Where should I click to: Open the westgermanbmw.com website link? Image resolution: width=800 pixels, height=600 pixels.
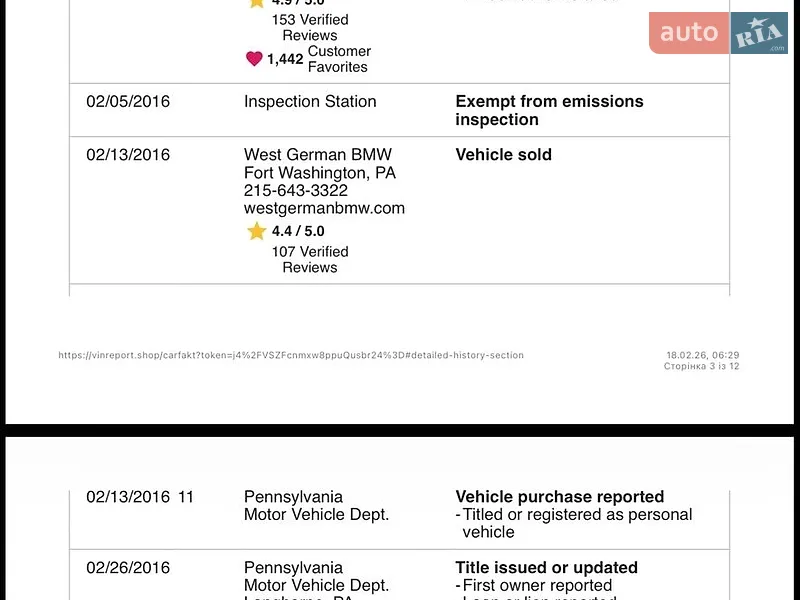pos(324,208)
